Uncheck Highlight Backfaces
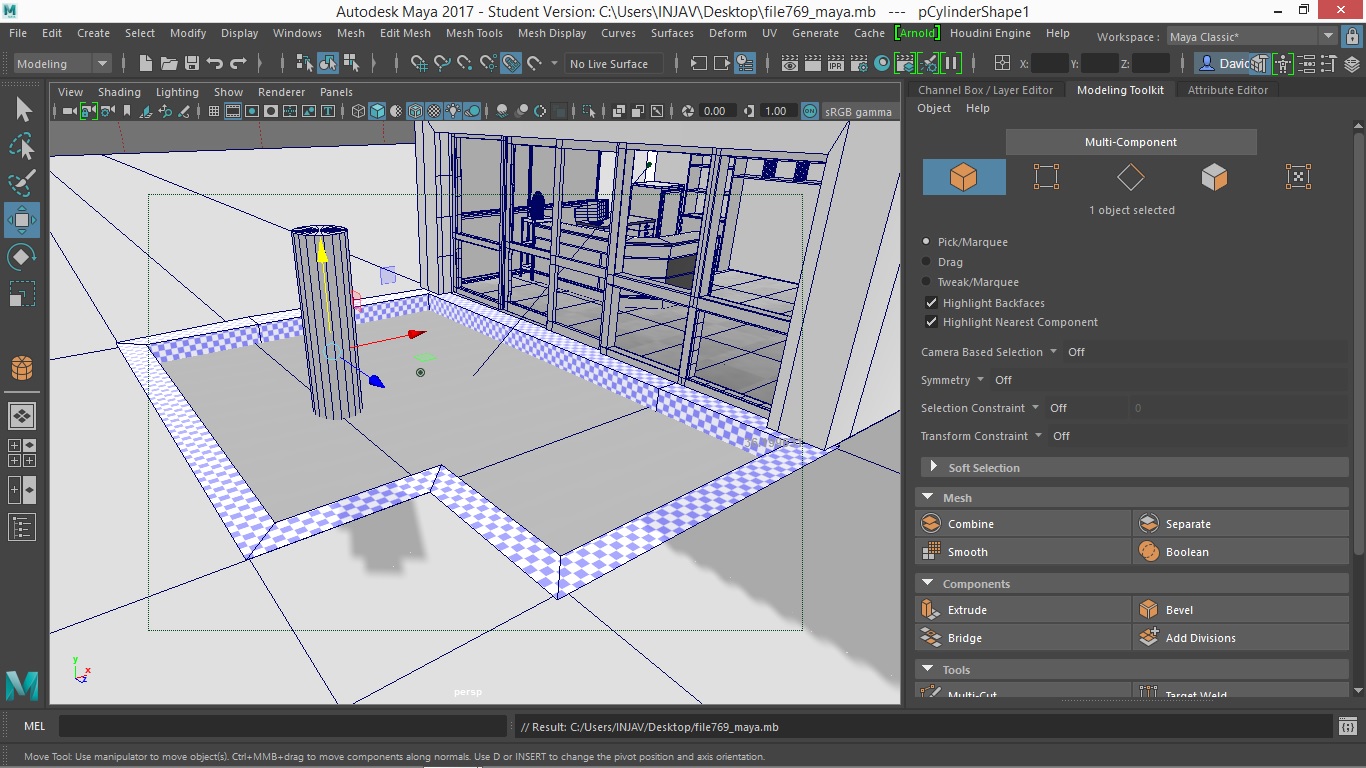This screenshot has height=768, width=1366. point(931,303)
